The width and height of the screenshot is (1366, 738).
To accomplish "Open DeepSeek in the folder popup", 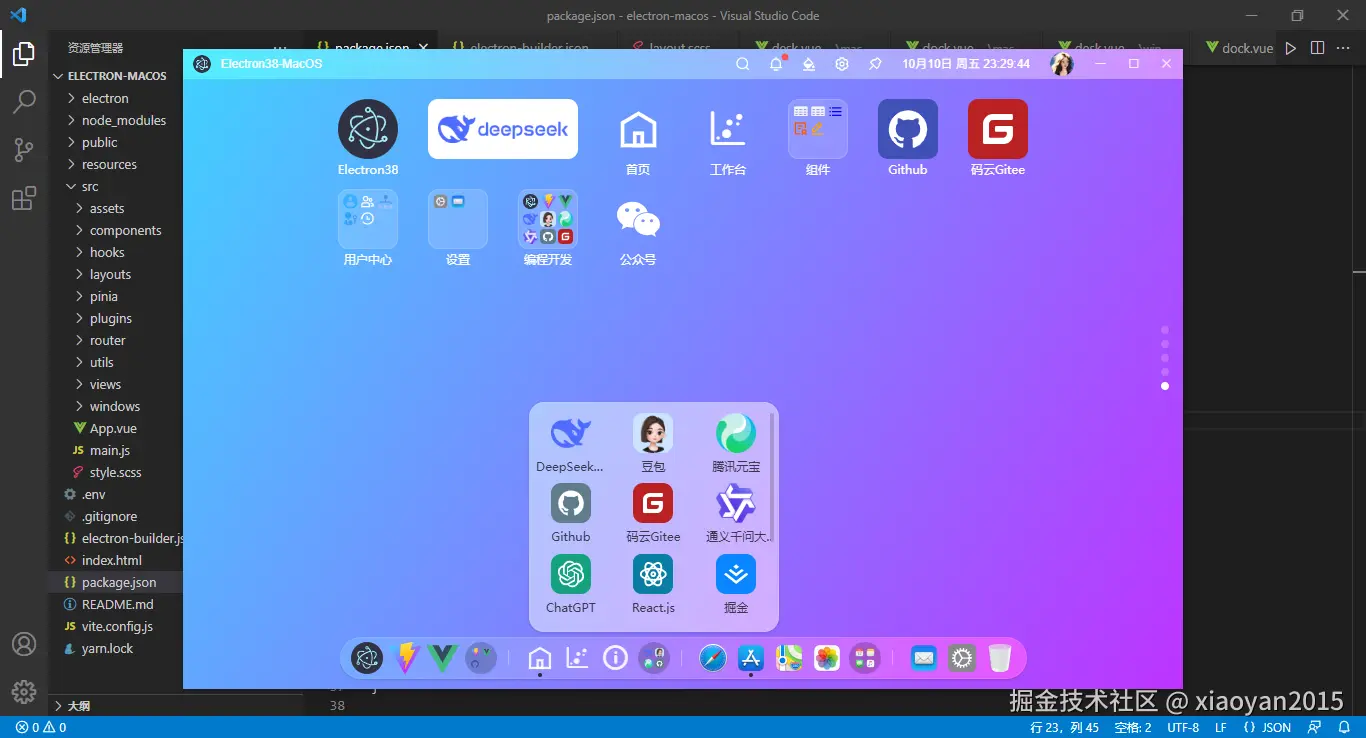I will [571, 434].
